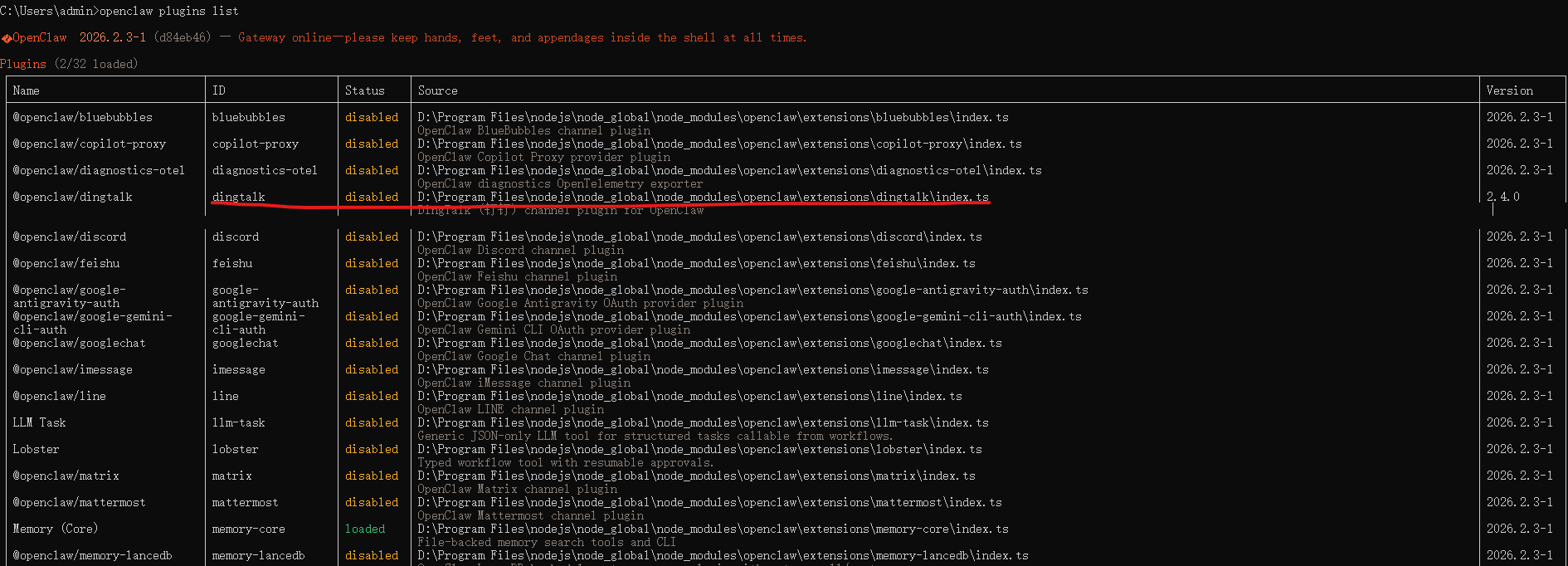Click 'OpenClaw Gemini CLI OAuth provider plugin' description
Viewport: 1568px width, 566px height.
tap(554, 329)
